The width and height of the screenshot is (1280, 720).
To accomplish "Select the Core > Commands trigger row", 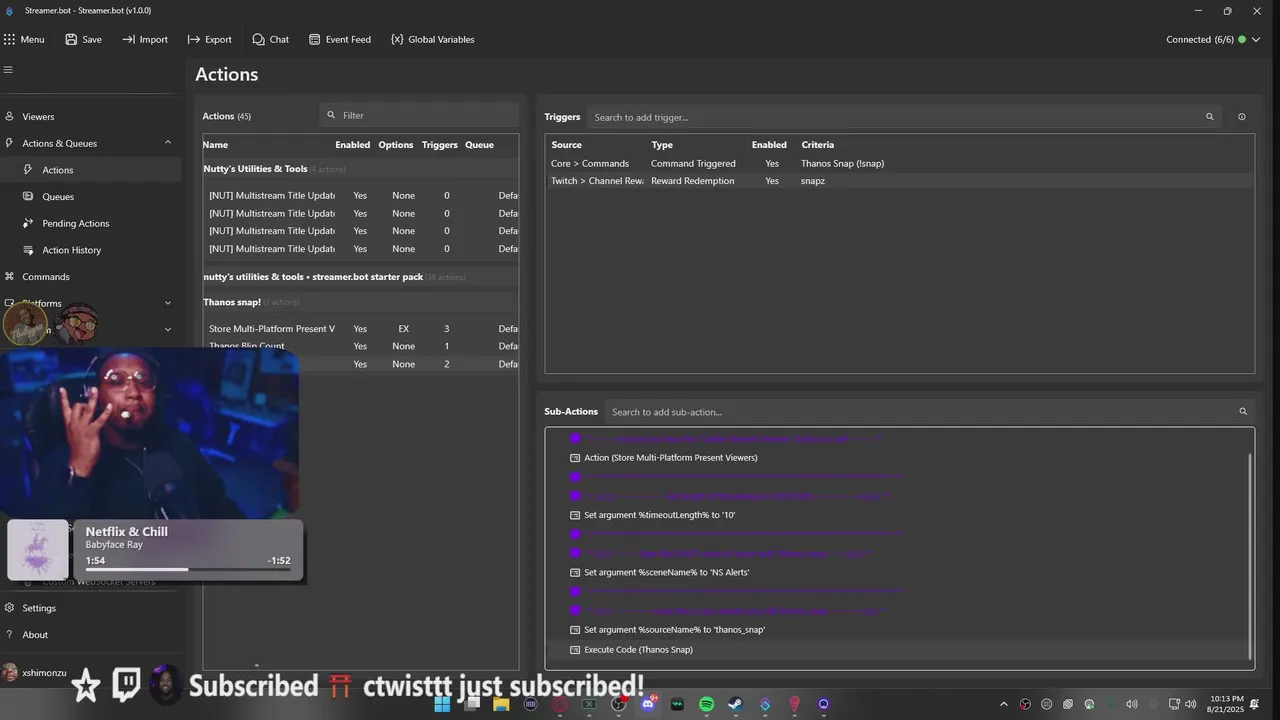I will (x=899, y=164).
